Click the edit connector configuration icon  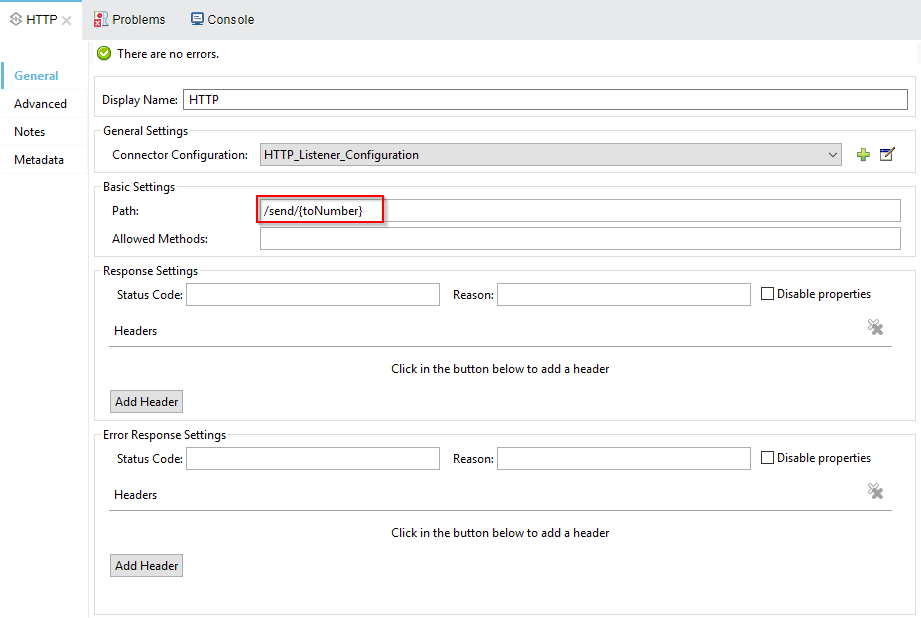tap(886, 155)
